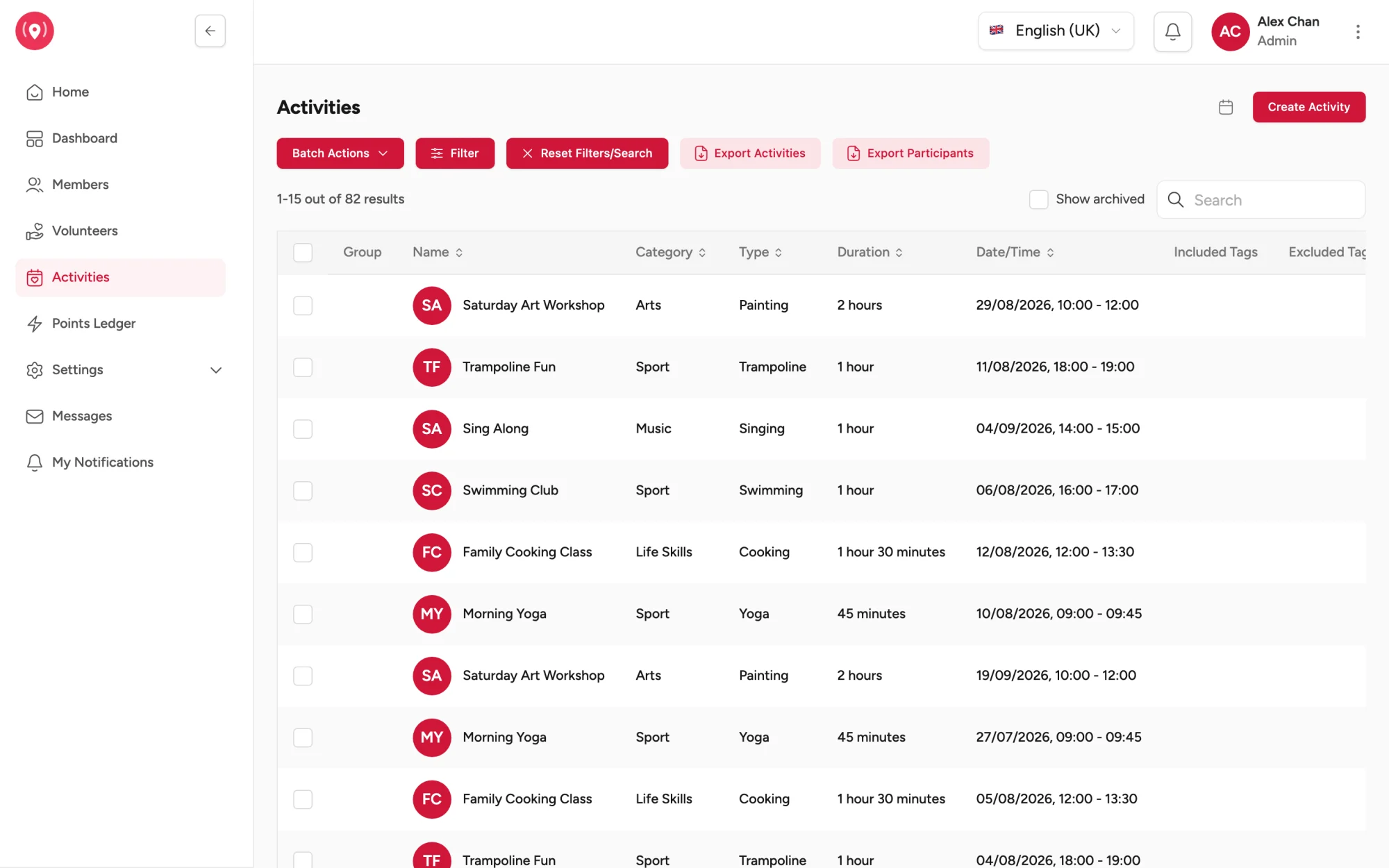Open the English (UK) language dropdown
This screenshot has width=1389, height=868.
[1056, 31]
